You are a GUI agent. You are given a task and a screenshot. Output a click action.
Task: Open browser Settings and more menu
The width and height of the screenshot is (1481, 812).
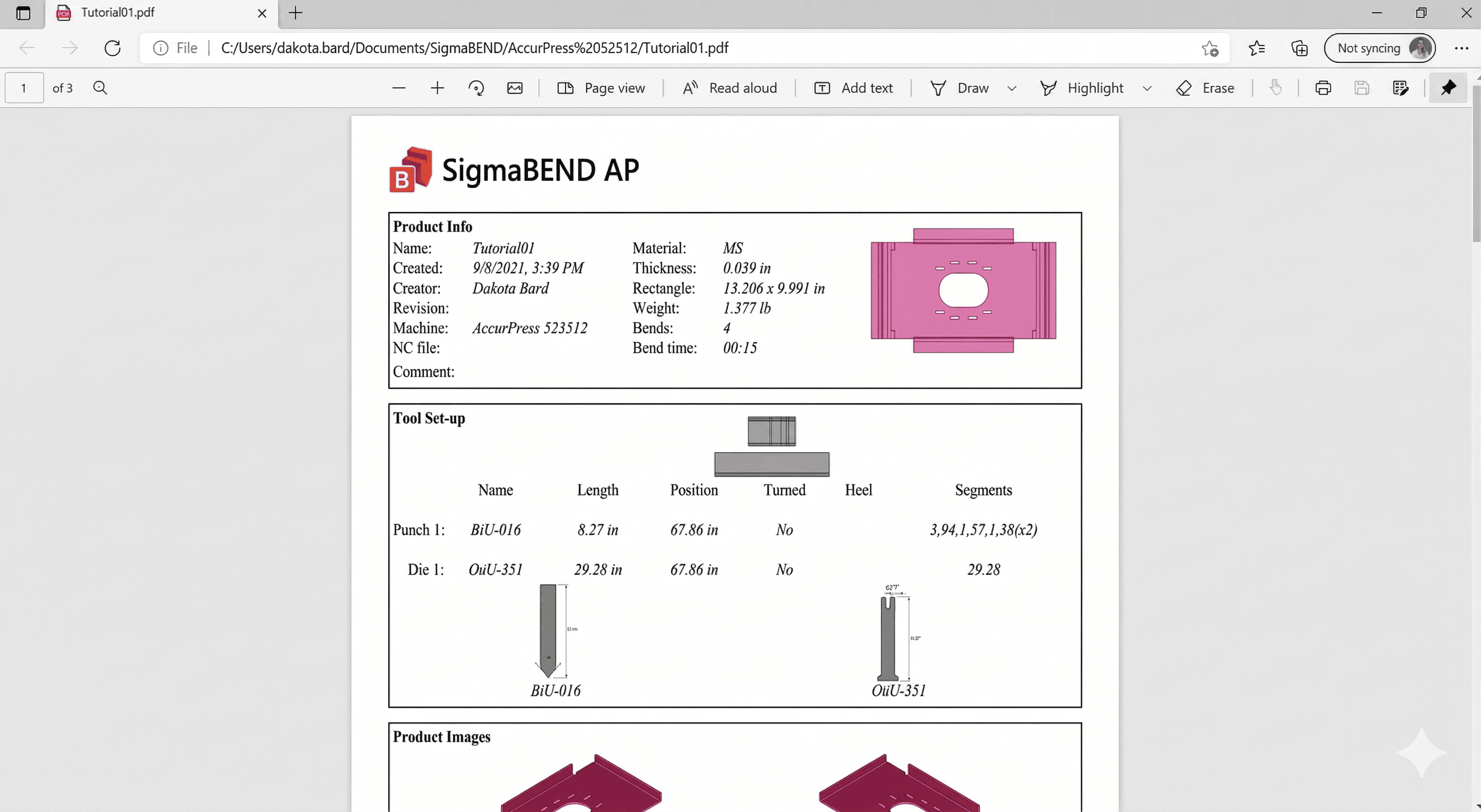tap(1461, 48)
